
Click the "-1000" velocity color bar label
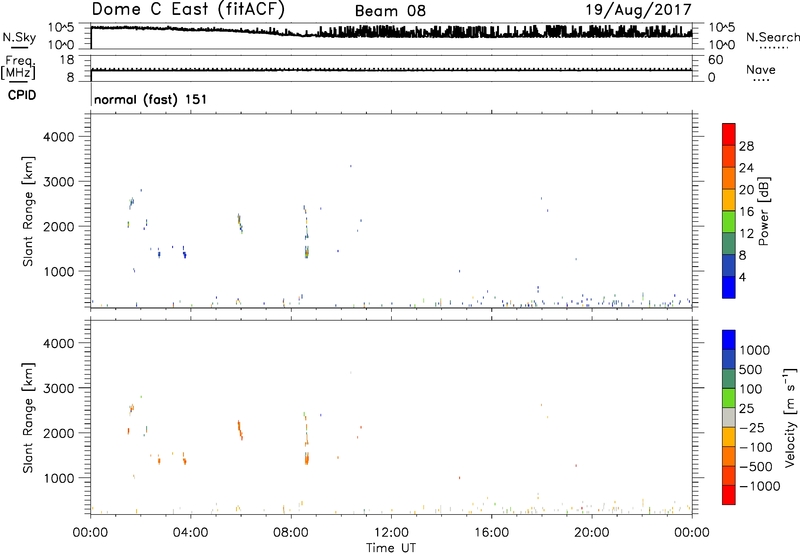(759, 486)
